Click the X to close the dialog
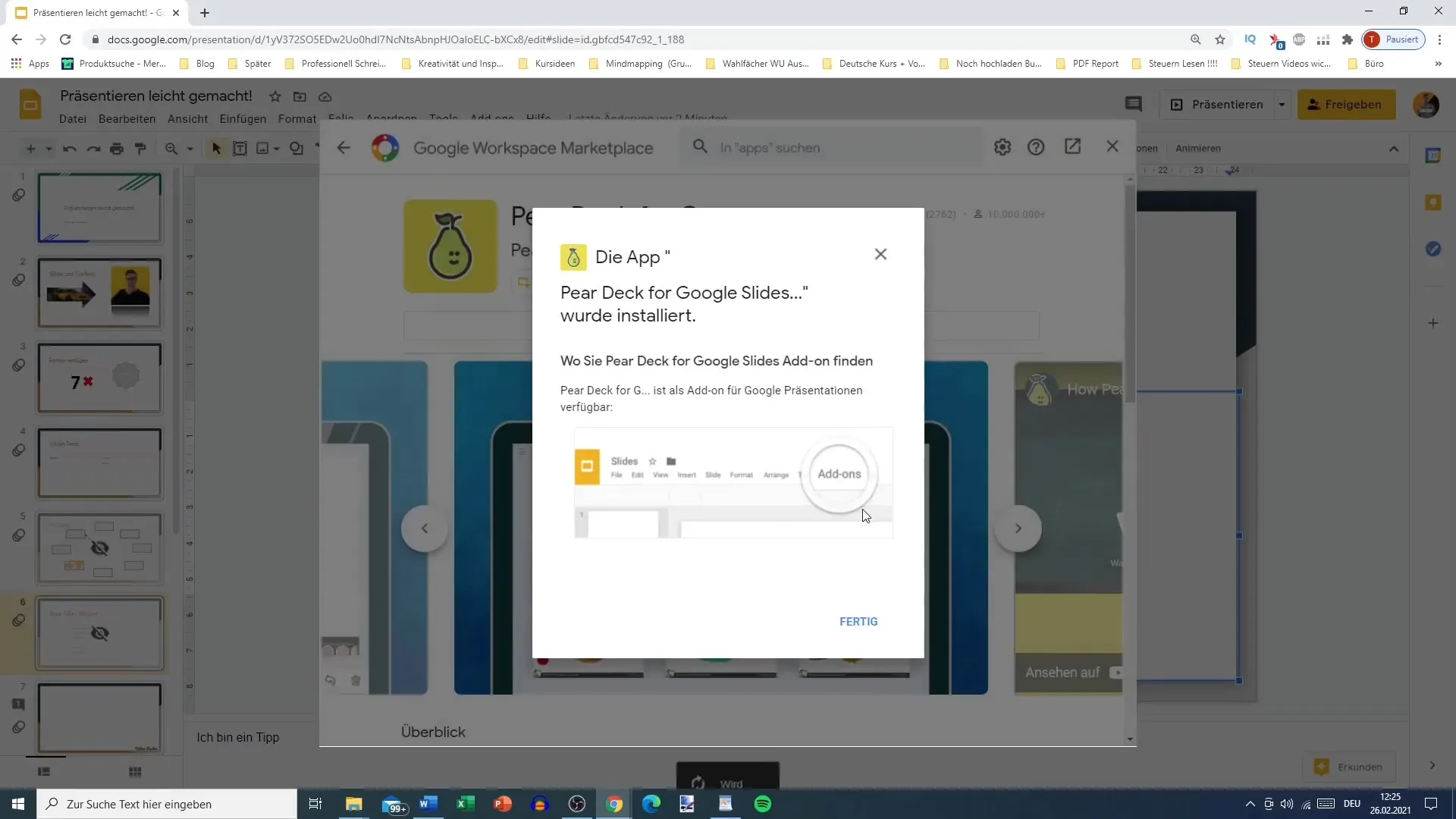1456x819 pixels. click(880, 254)
